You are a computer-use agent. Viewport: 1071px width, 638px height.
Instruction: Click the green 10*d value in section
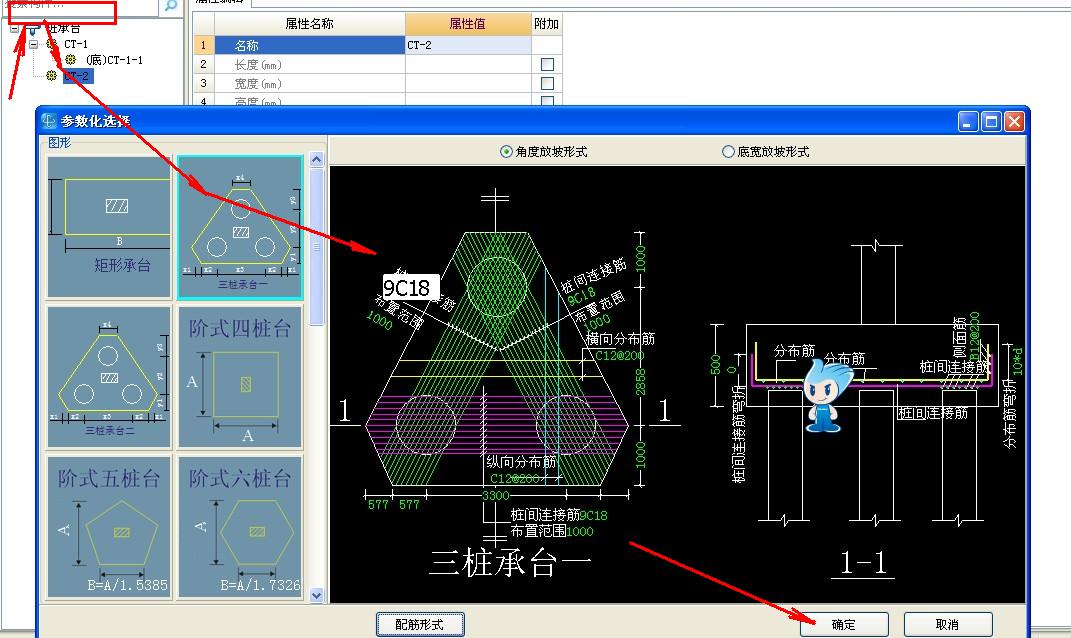(1018, 361)
